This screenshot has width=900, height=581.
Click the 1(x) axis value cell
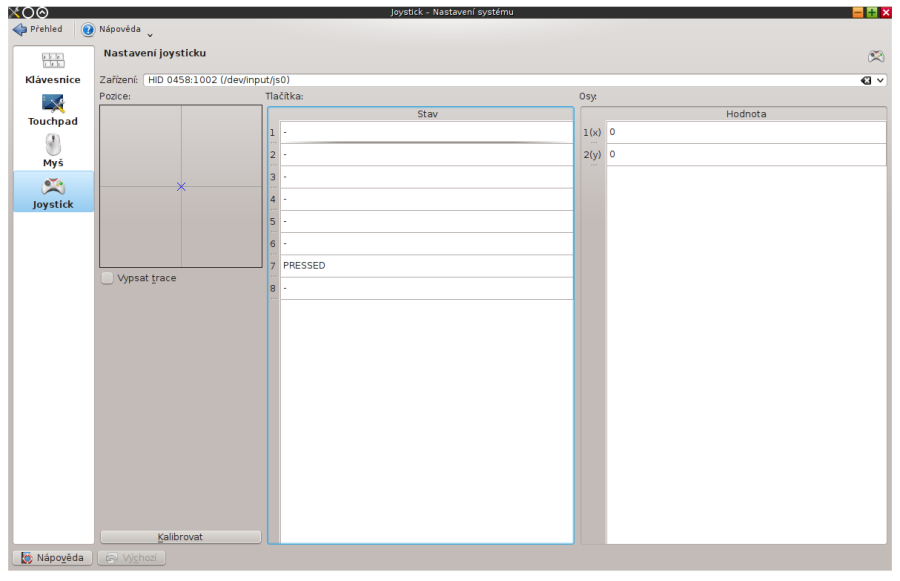(746, 132)
